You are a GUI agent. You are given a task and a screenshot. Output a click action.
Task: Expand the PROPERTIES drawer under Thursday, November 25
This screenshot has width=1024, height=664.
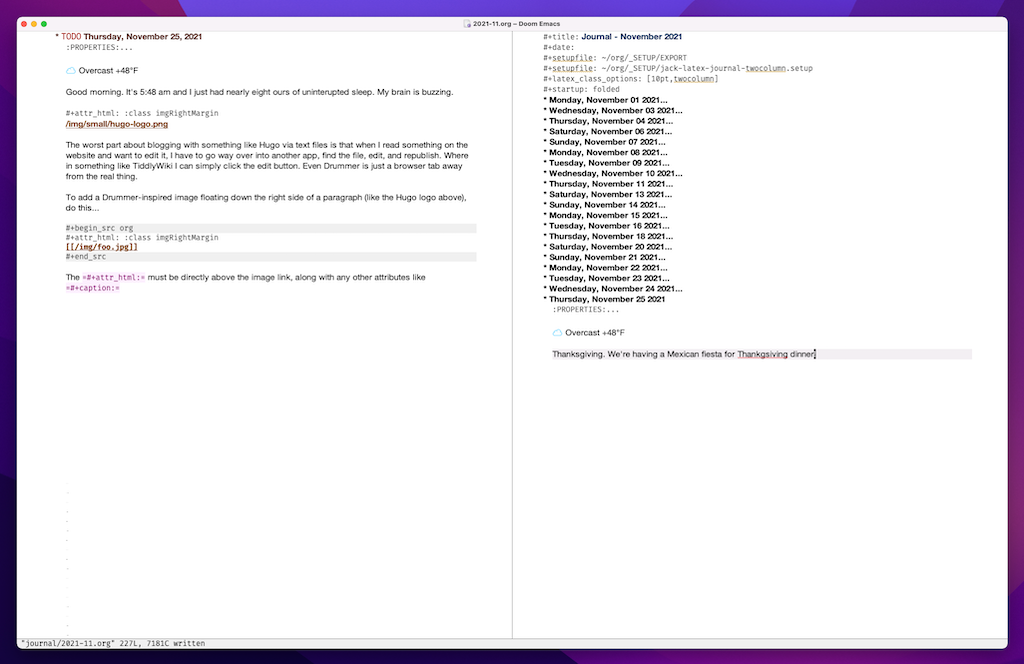(x=585, y=310)
